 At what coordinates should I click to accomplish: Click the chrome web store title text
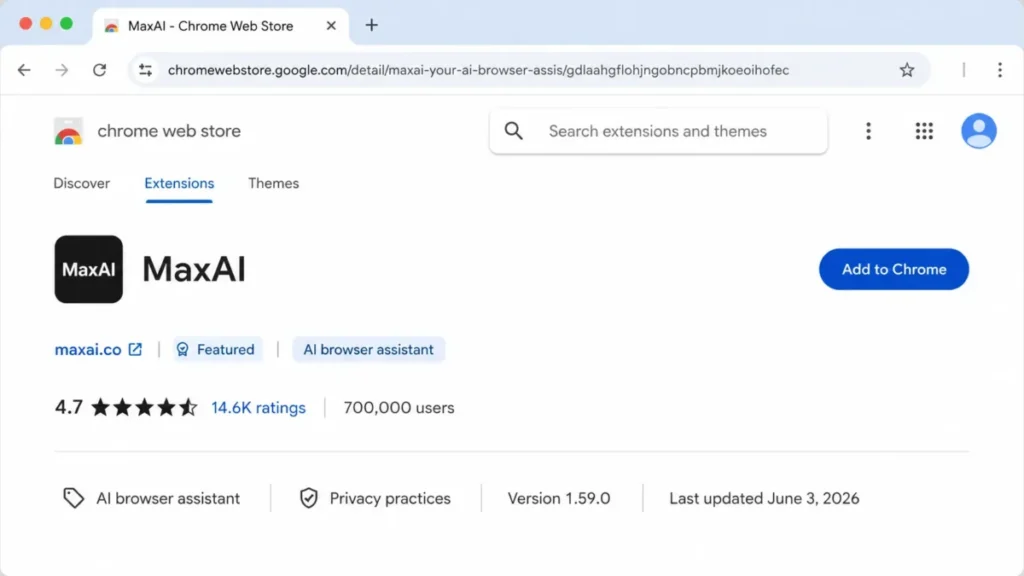click(x=168, y=131)
